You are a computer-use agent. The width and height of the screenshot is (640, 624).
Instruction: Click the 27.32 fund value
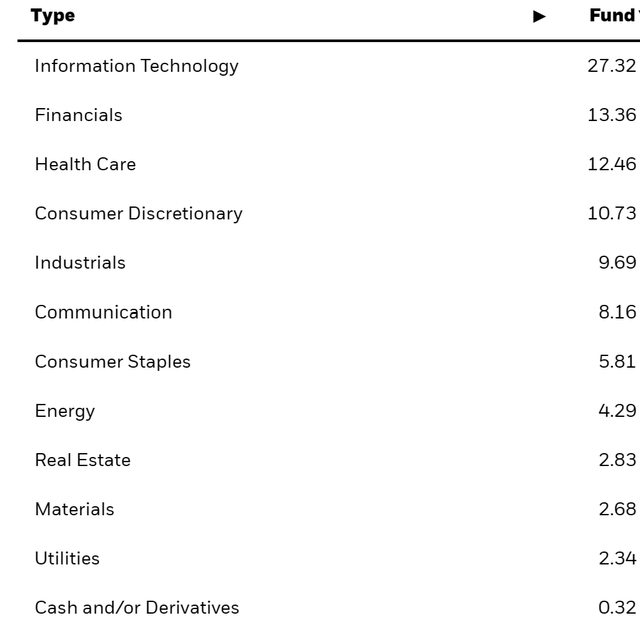point(611,66)
